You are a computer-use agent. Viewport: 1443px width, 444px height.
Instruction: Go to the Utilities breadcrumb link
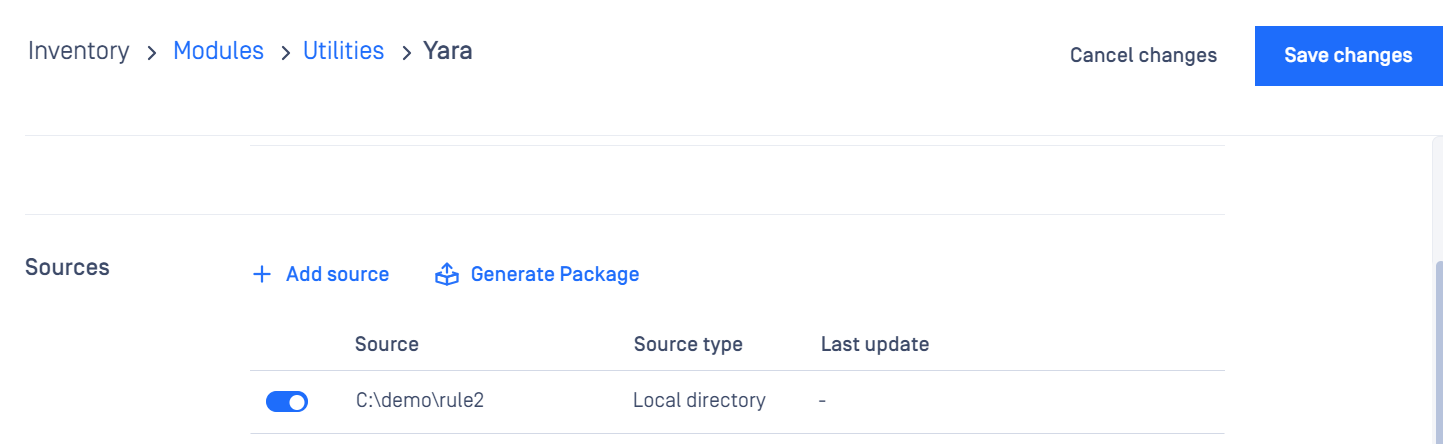point(343,51)
